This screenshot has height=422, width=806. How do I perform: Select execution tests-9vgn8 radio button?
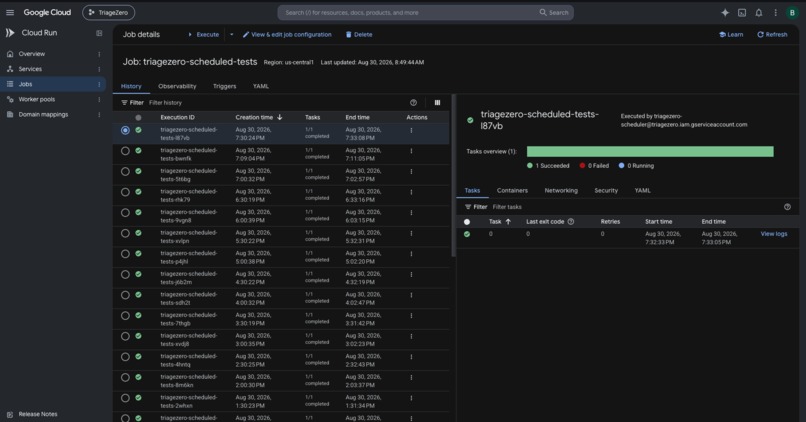point(125,213)
